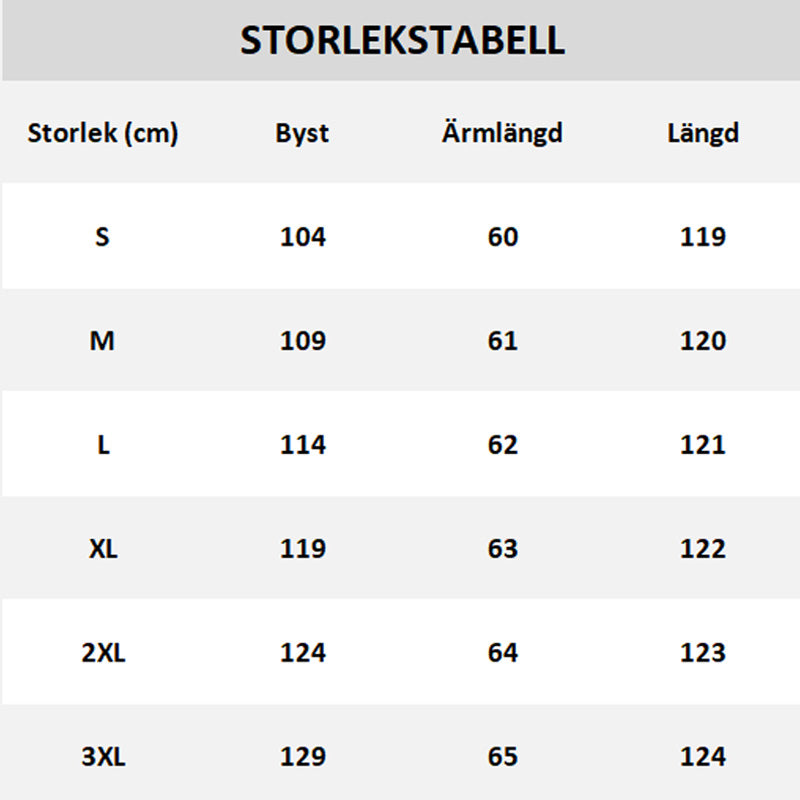This screenshot has height=800, width=800.
Task: Click the STORLEKSTABELL title heading
Action: pos(402,41)
